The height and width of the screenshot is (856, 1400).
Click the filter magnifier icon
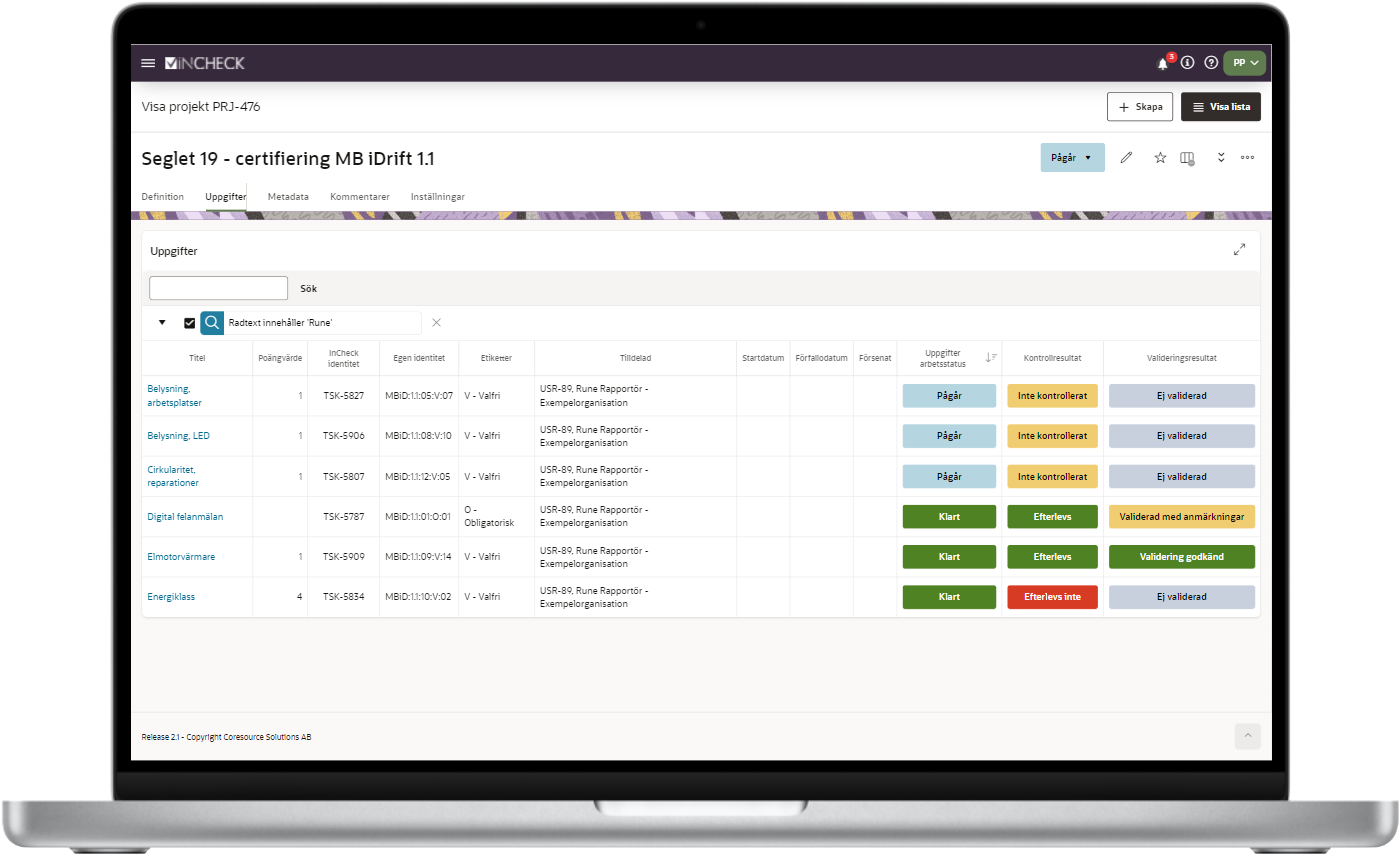(212, 323)
